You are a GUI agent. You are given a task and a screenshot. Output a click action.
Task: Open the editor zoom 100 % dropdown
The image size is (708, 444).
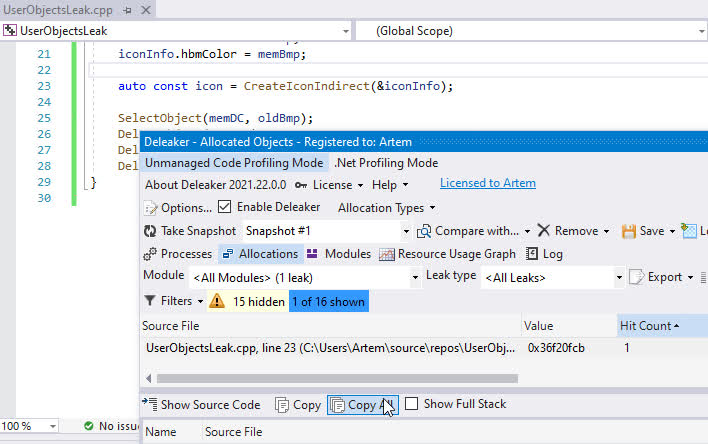(x=53, y=426)
